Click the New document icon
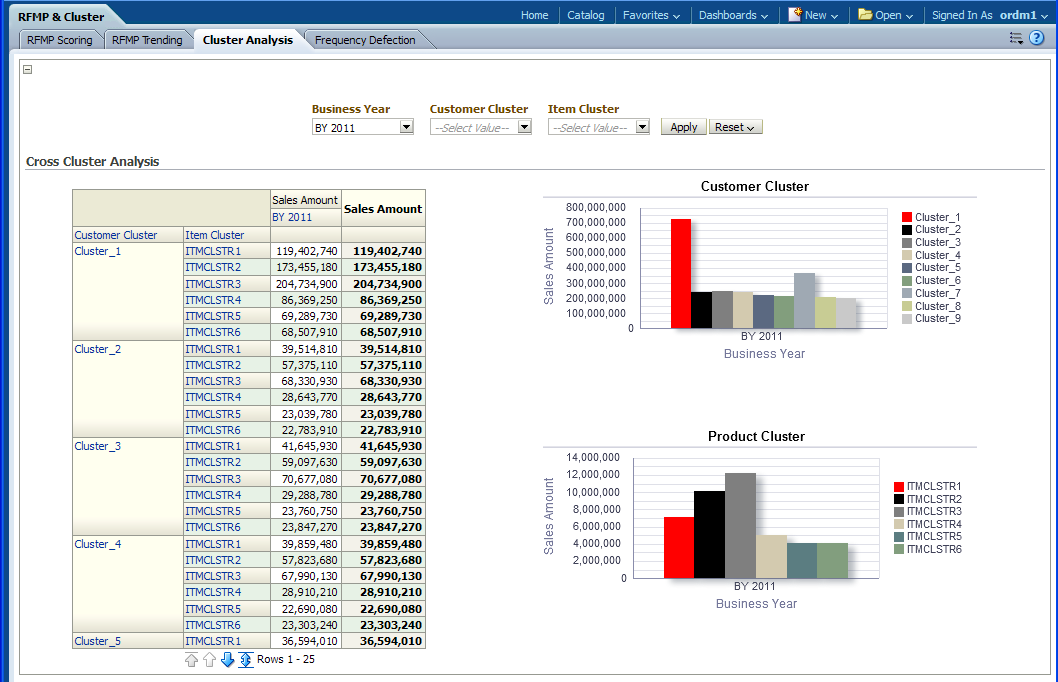Screen dimensions: 1058x682 tap(795, 15)
